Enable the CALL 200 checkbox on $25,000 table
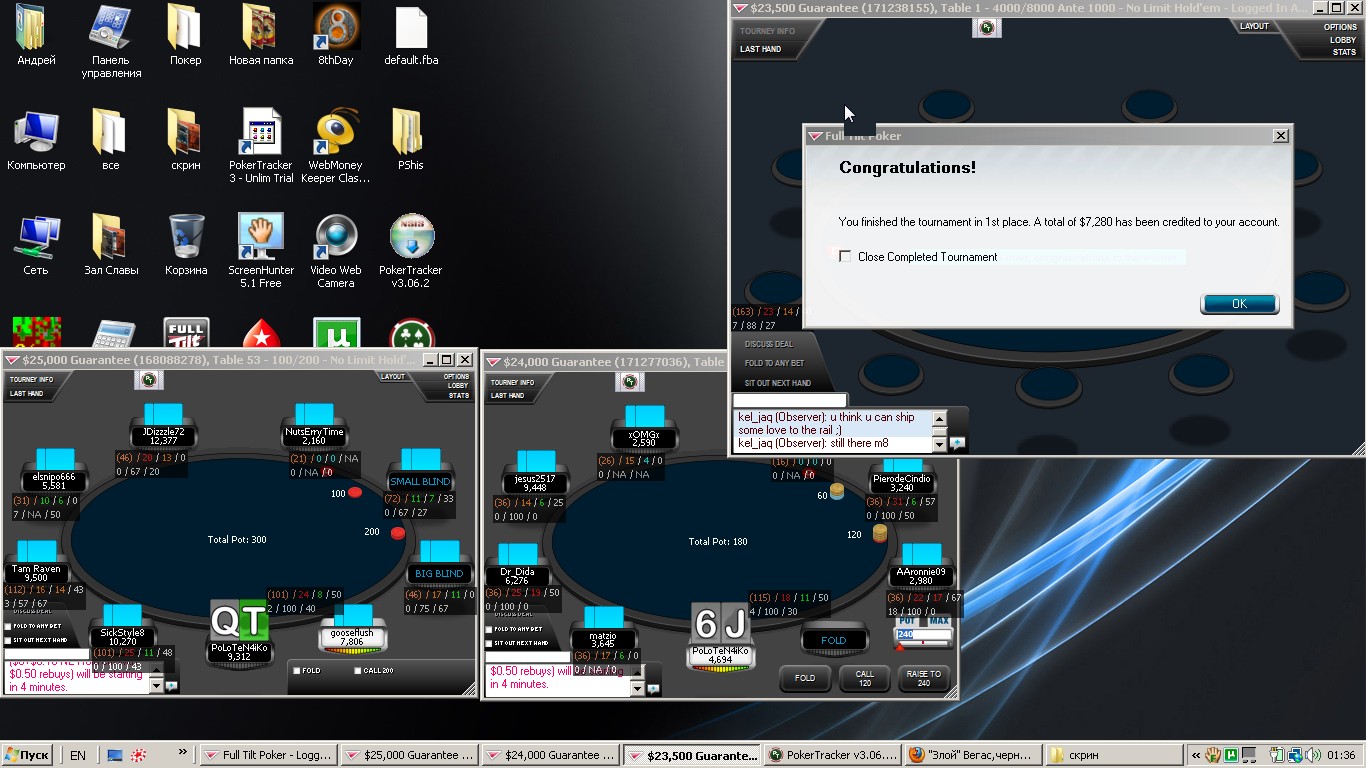Screen dimensions: 1366x768 [x=358, y=671]
